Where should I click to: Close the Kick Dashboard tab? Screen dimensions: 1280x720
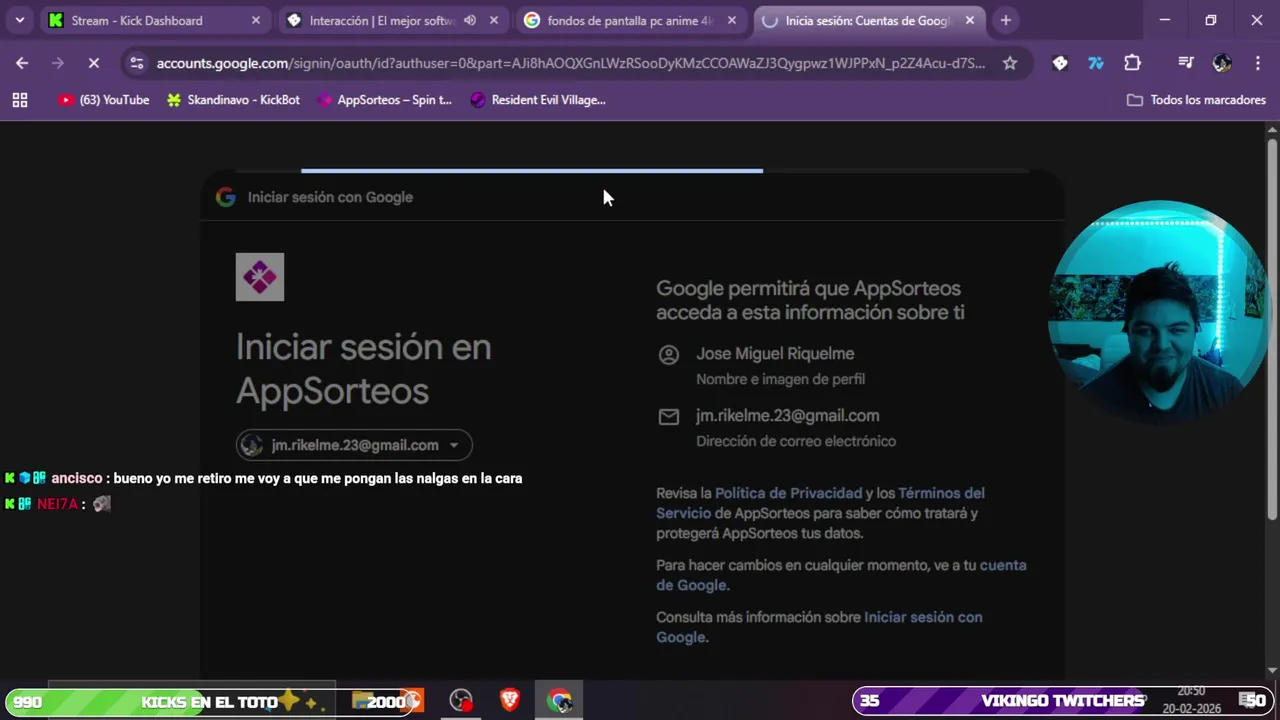(255, 20)
